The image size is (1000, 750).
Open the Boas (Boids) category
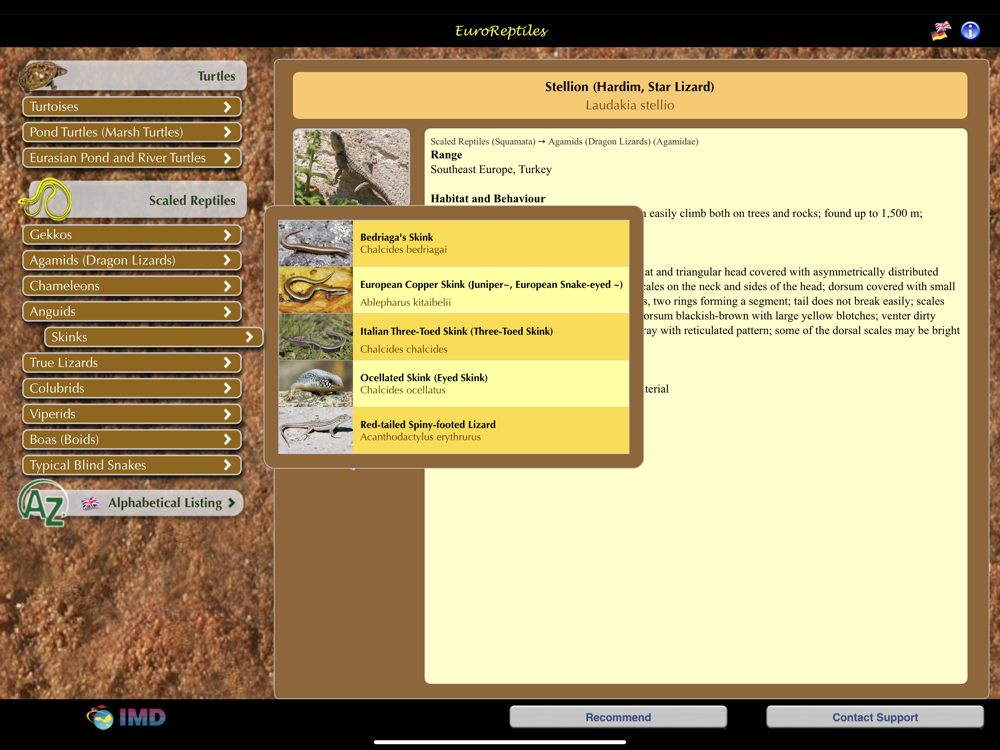click(132, 439)
